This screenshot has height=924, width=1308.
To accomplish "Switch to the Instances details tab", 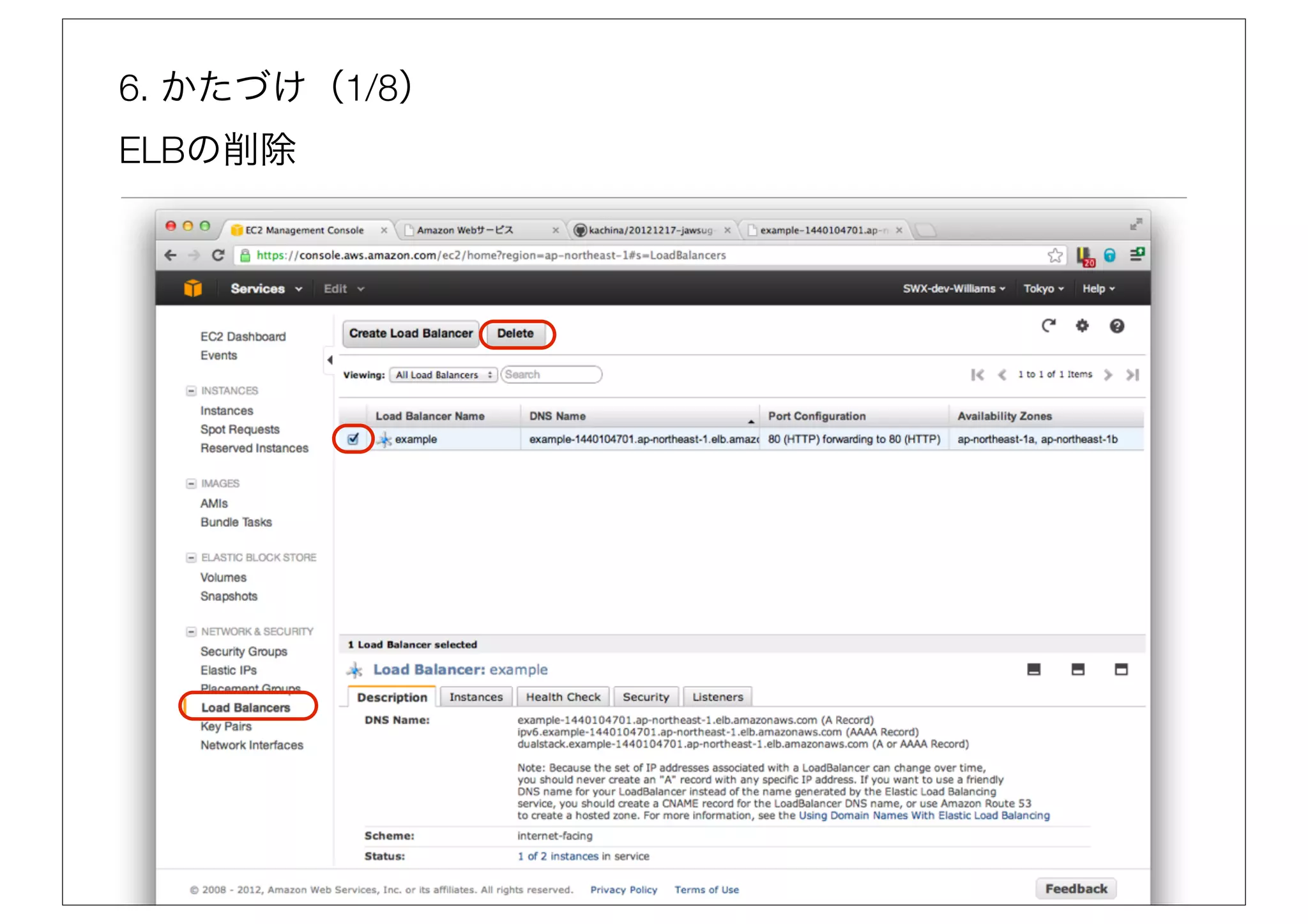I will [476, 697].
